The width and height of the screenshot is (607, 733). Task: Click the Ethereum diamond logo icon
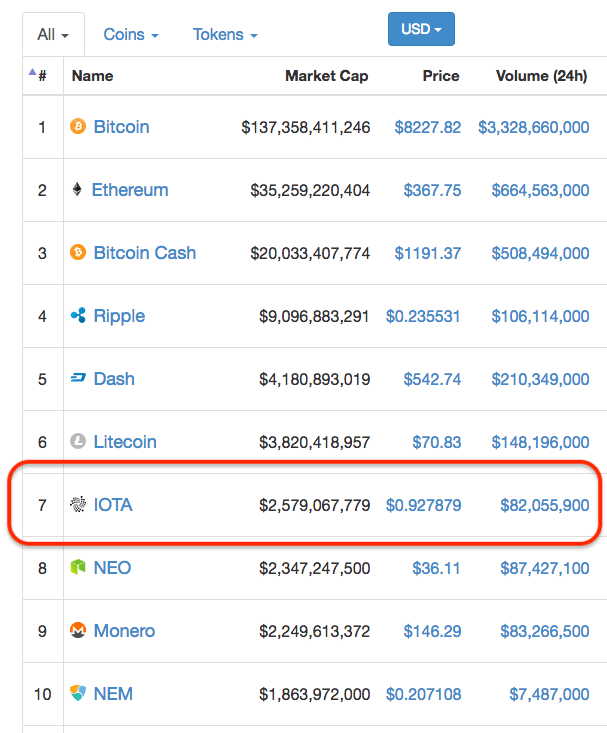(77, 190)
